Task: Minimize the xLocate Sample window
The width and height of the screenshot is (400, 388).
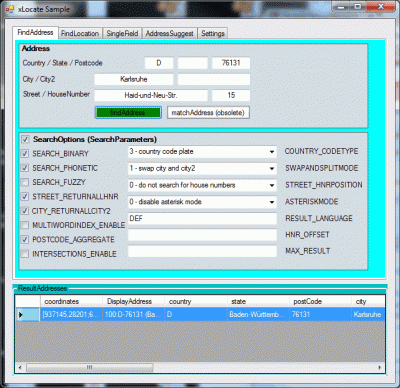Action: click(x=341, y=6)
